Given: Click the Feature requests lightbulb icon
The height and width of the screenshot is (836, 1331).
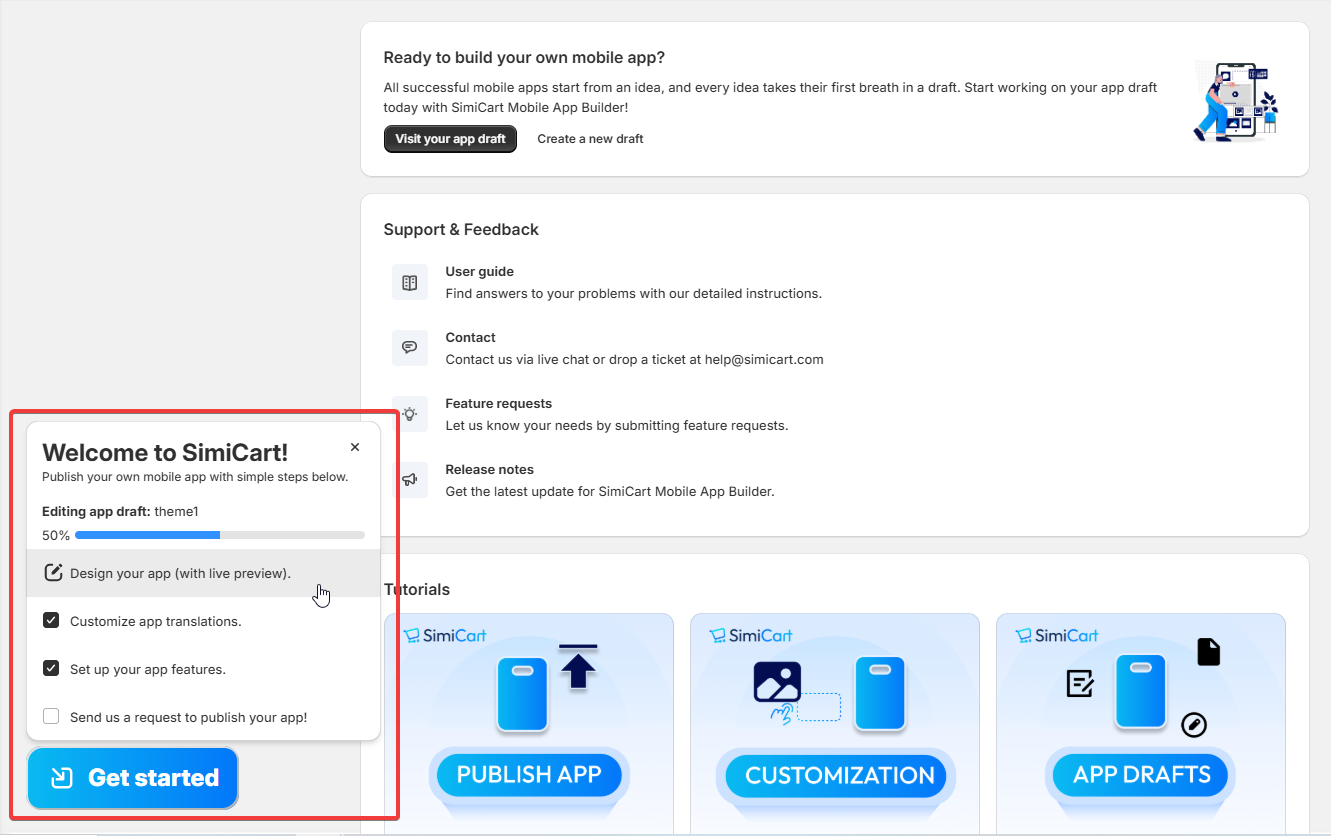Looking at the screenshot, I should click(409, 414).
